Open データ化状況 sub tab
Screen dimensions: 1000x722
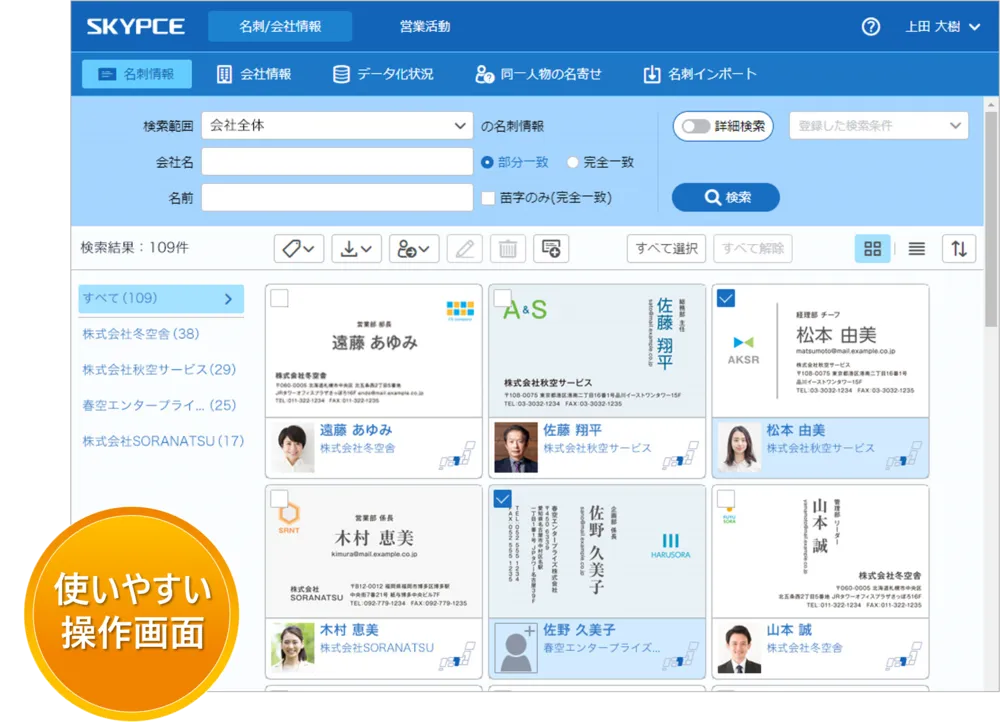point(383,74)
